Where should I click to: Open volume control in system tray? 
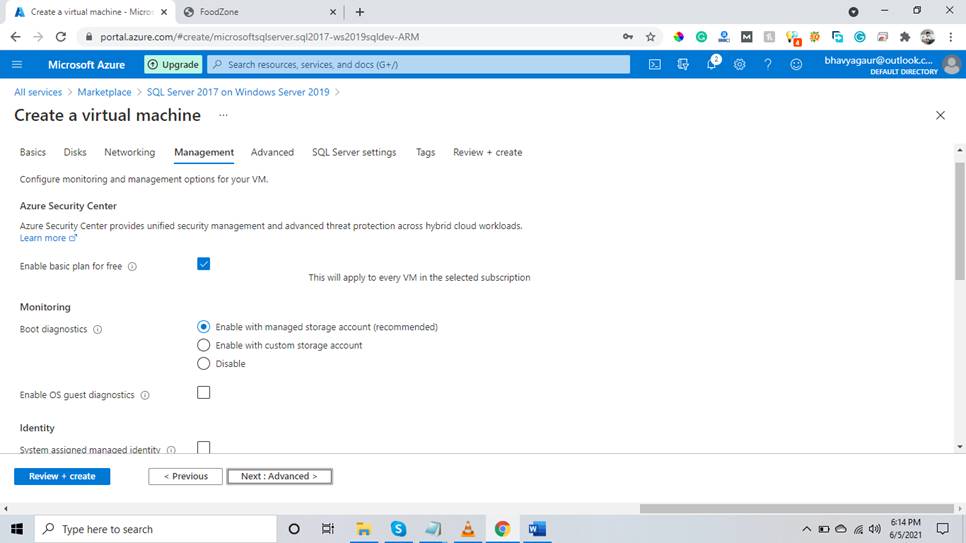point(874,529)
